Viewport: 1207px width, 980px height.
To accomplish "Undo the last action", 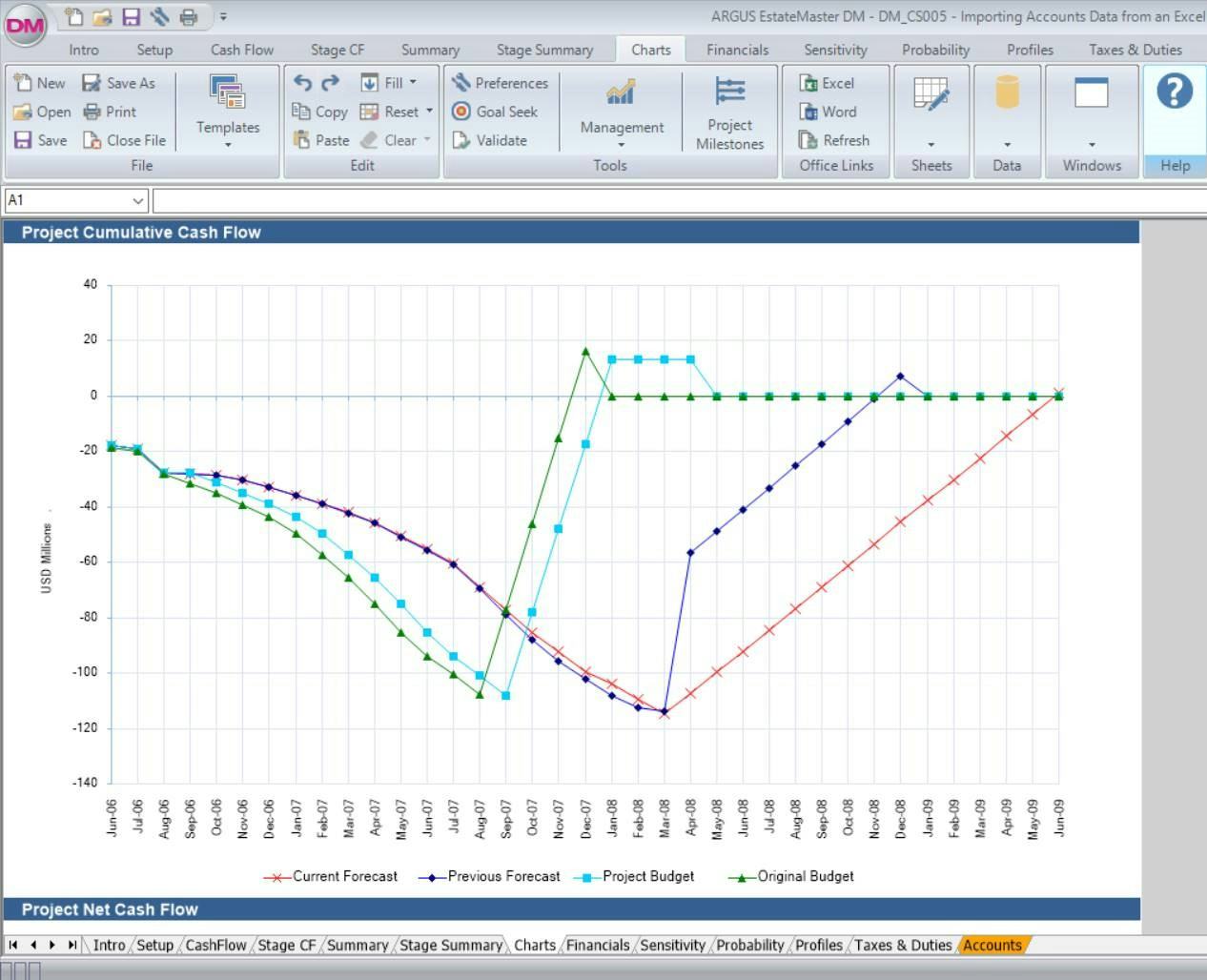I will pos(302,84).
